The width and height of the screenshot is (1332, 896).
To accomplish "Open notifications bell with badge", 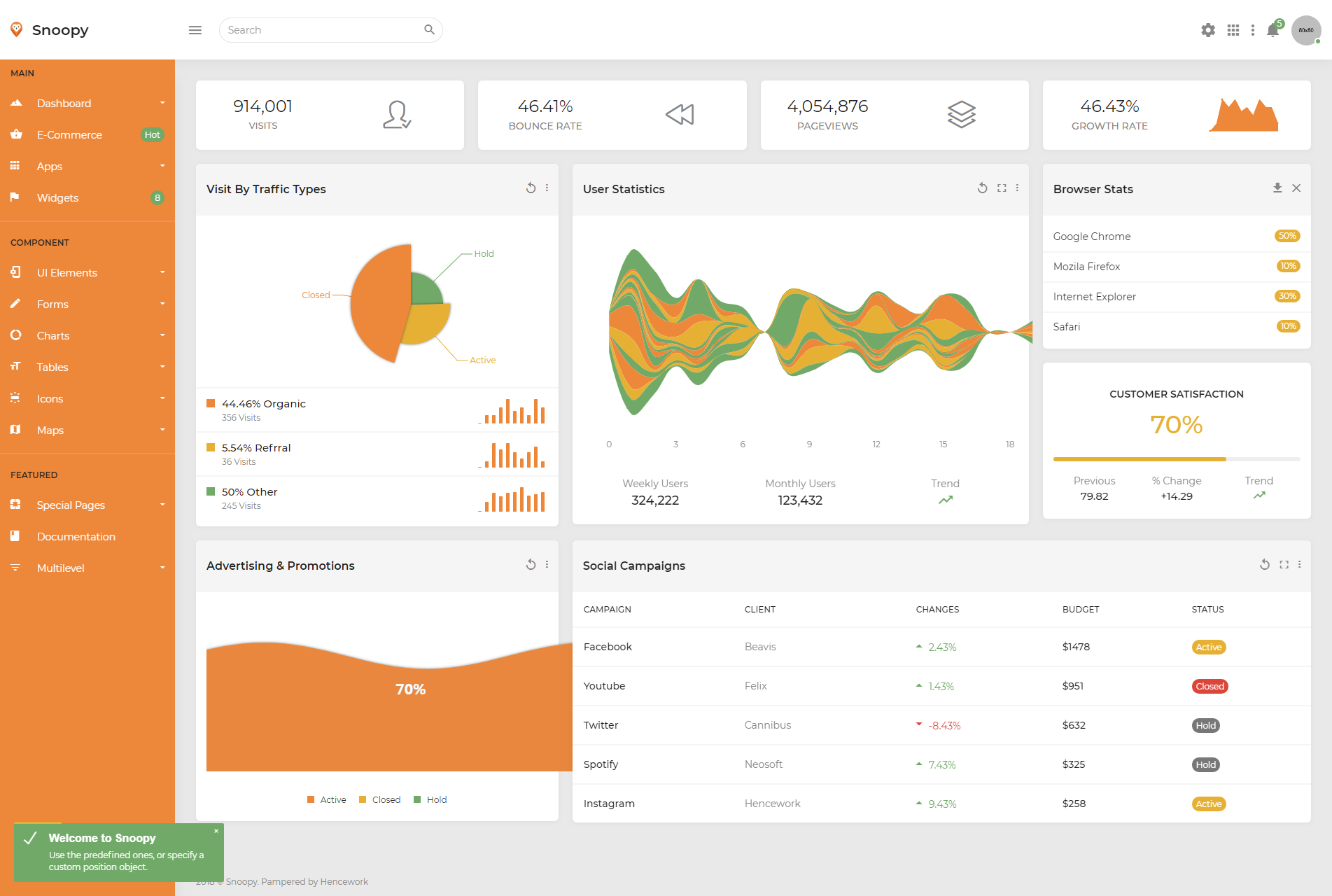I will [x=1273, y=30].
